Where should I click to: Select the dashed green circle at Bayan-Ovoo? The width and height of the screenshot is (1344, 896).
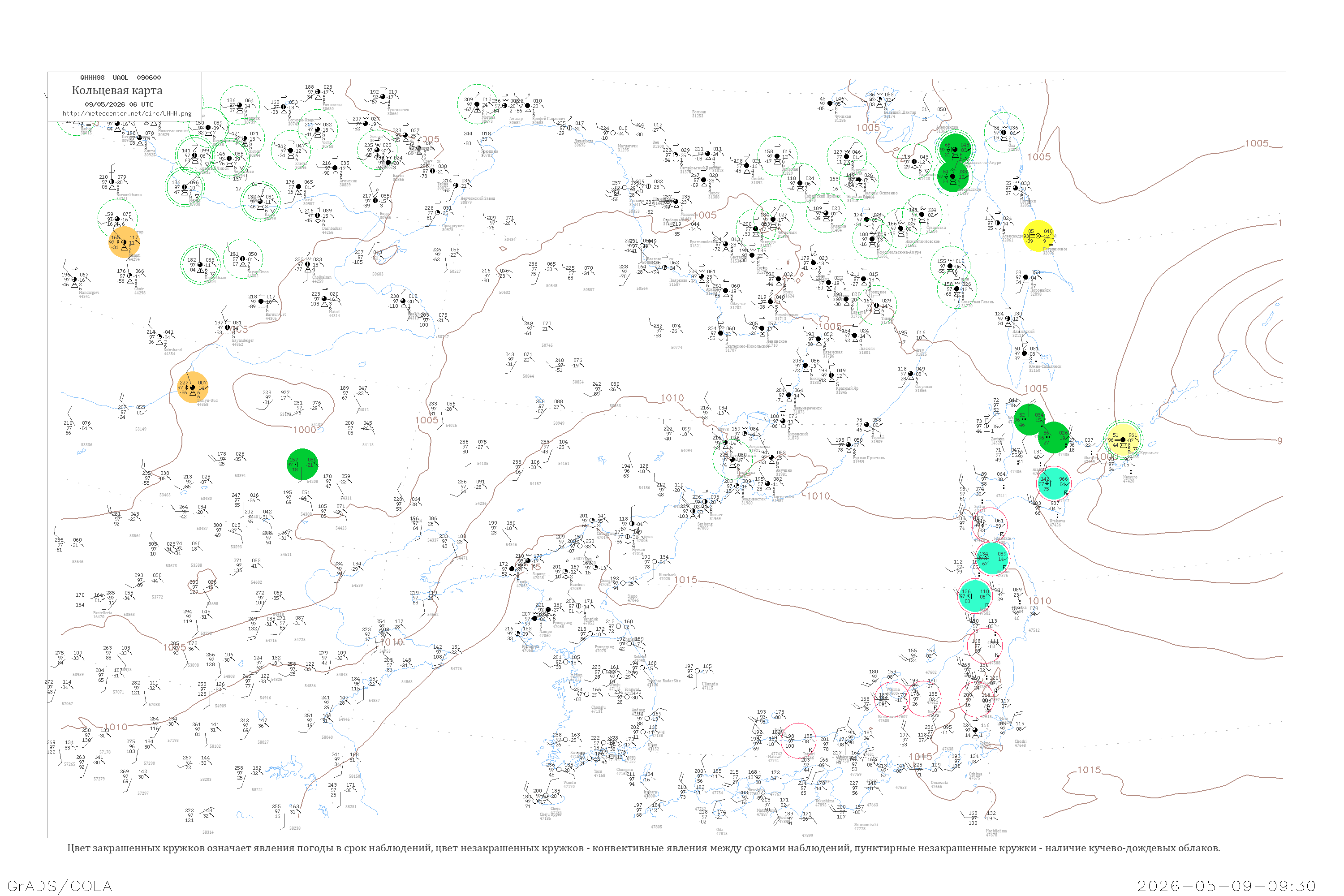pos(243,259)
